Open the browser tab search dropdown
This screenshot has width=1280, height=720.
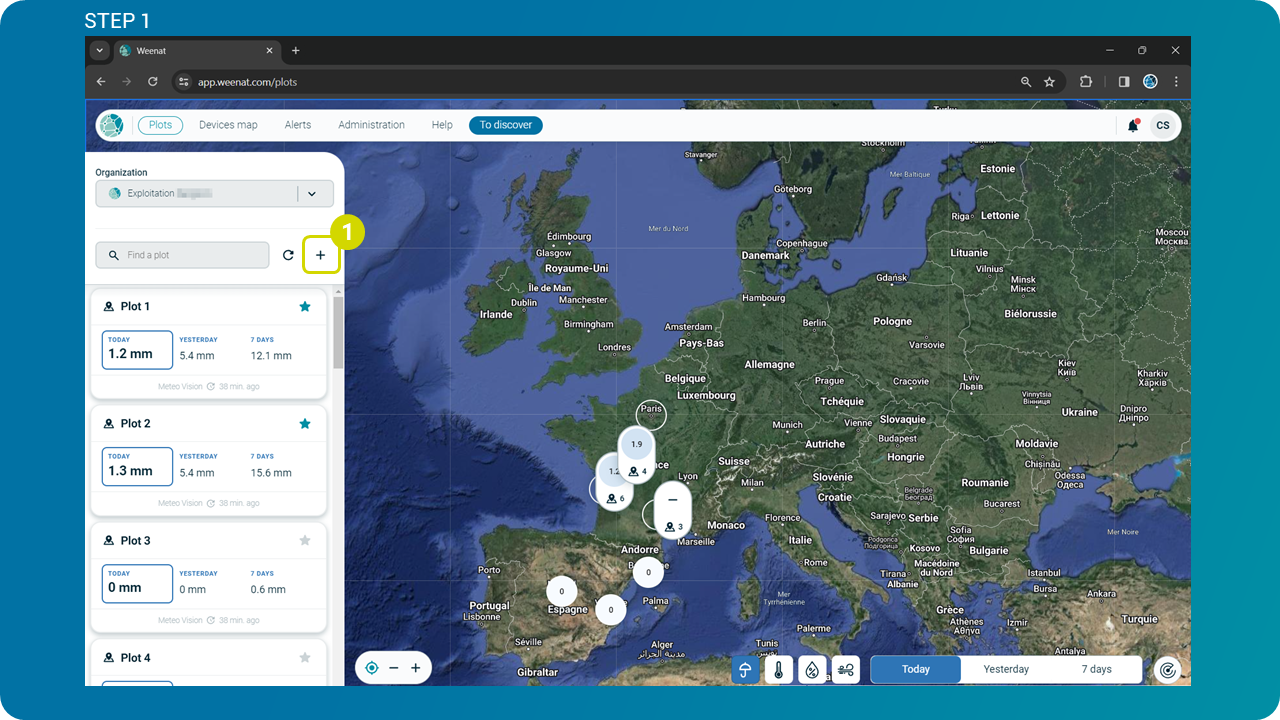coord(99,51)
